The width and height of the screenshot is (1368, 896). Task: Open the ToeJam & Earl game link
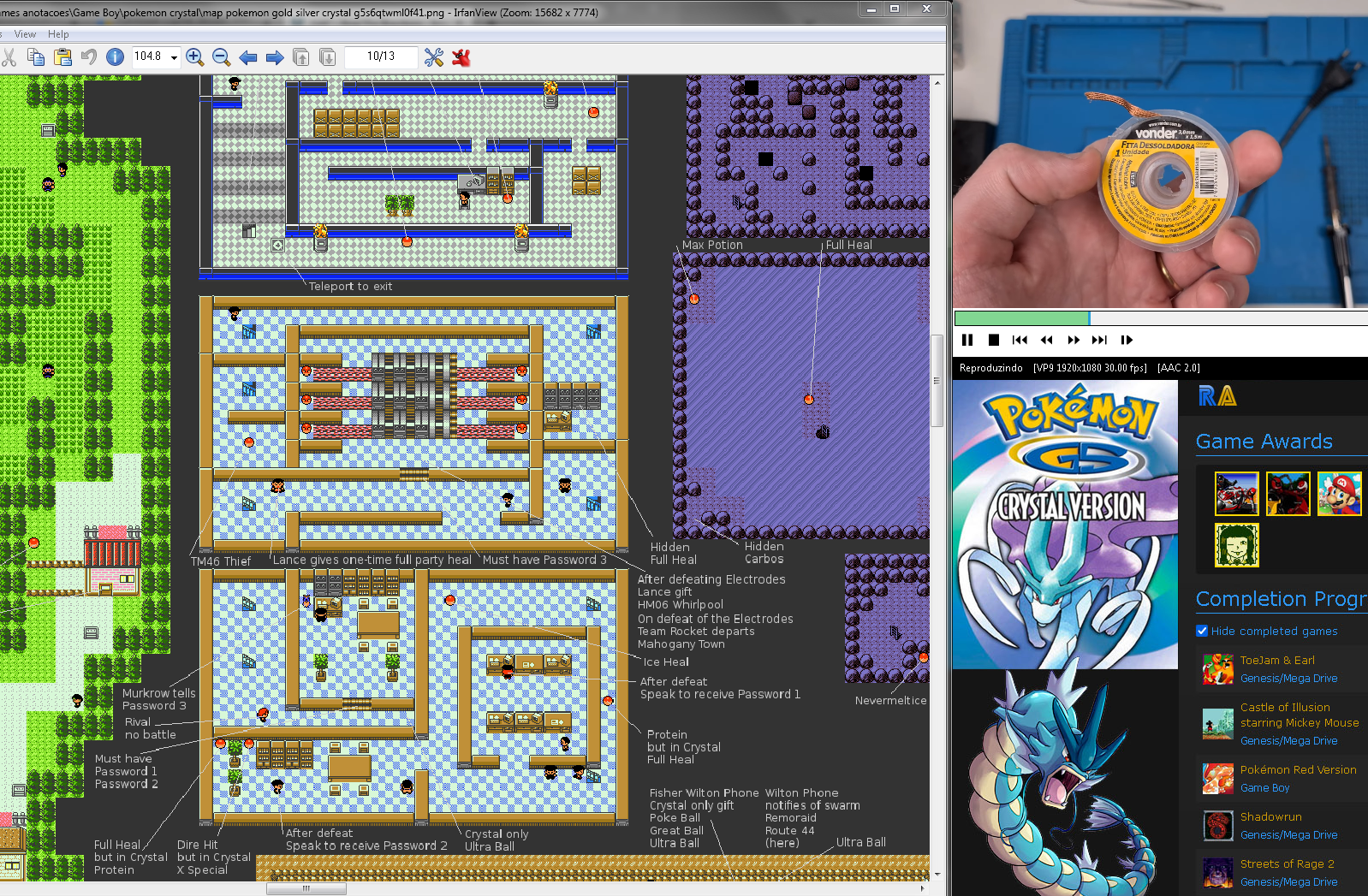coord(1277,660)
